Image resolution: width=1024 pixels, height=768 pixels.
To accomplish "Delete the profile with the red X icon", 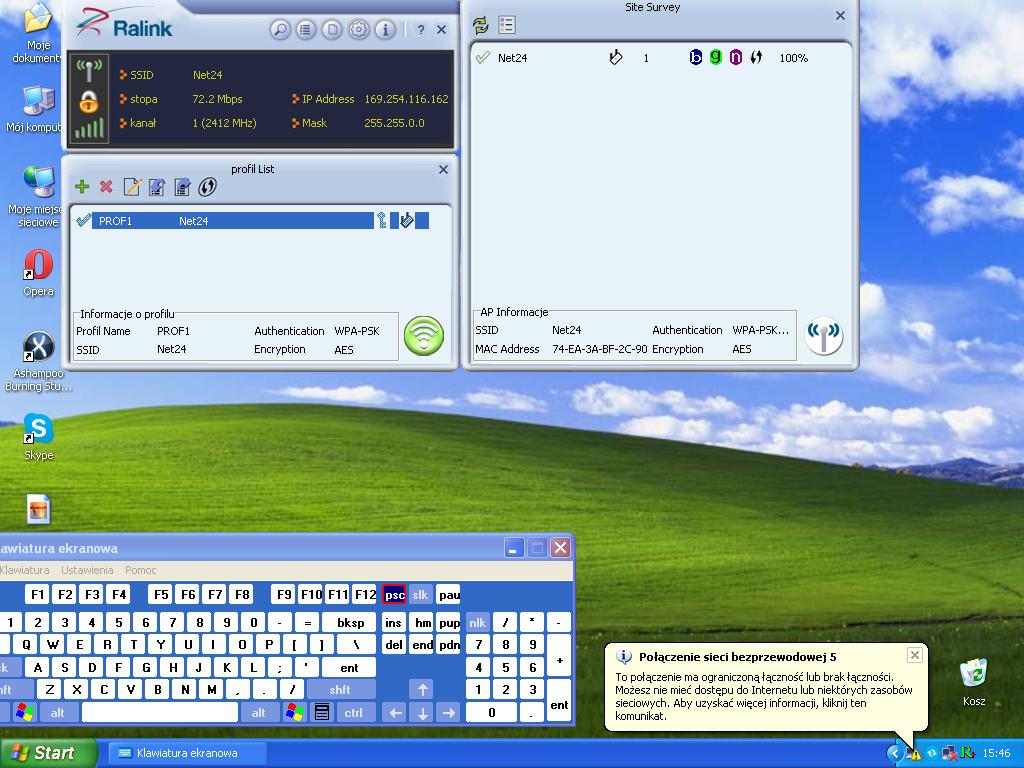I will pyautogui.click(x=106, y=187).
